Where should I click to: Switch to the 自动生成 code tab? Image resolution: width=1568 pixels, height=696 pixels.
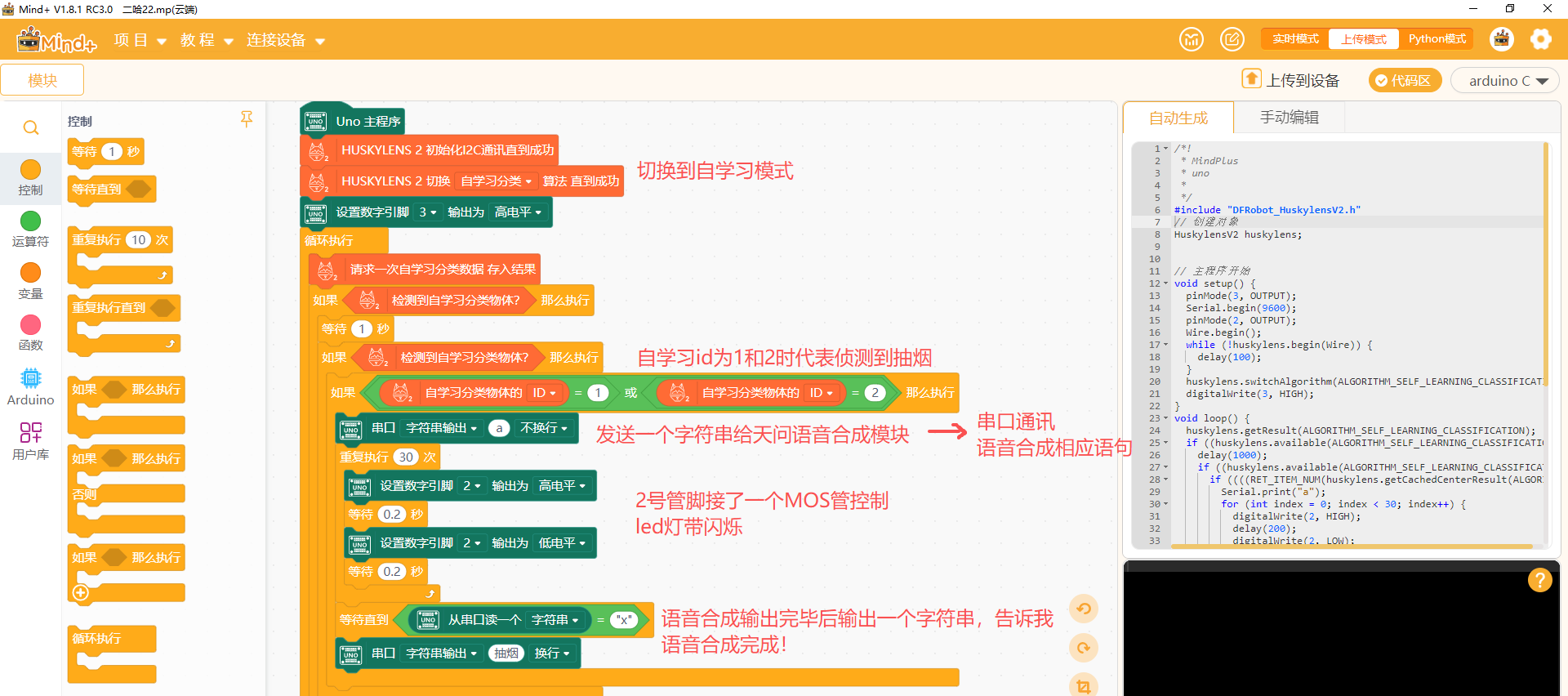click(1178, 118)
